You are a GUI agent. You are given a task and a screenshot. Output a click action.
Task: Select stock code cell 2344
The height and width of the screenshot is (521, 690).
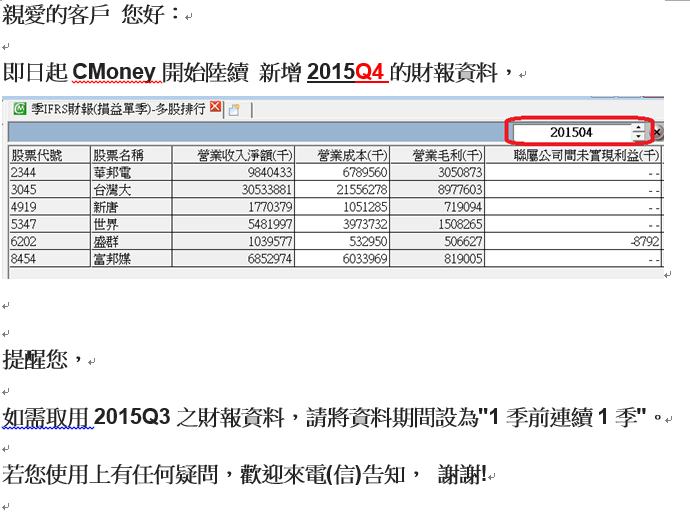(49, 172)
